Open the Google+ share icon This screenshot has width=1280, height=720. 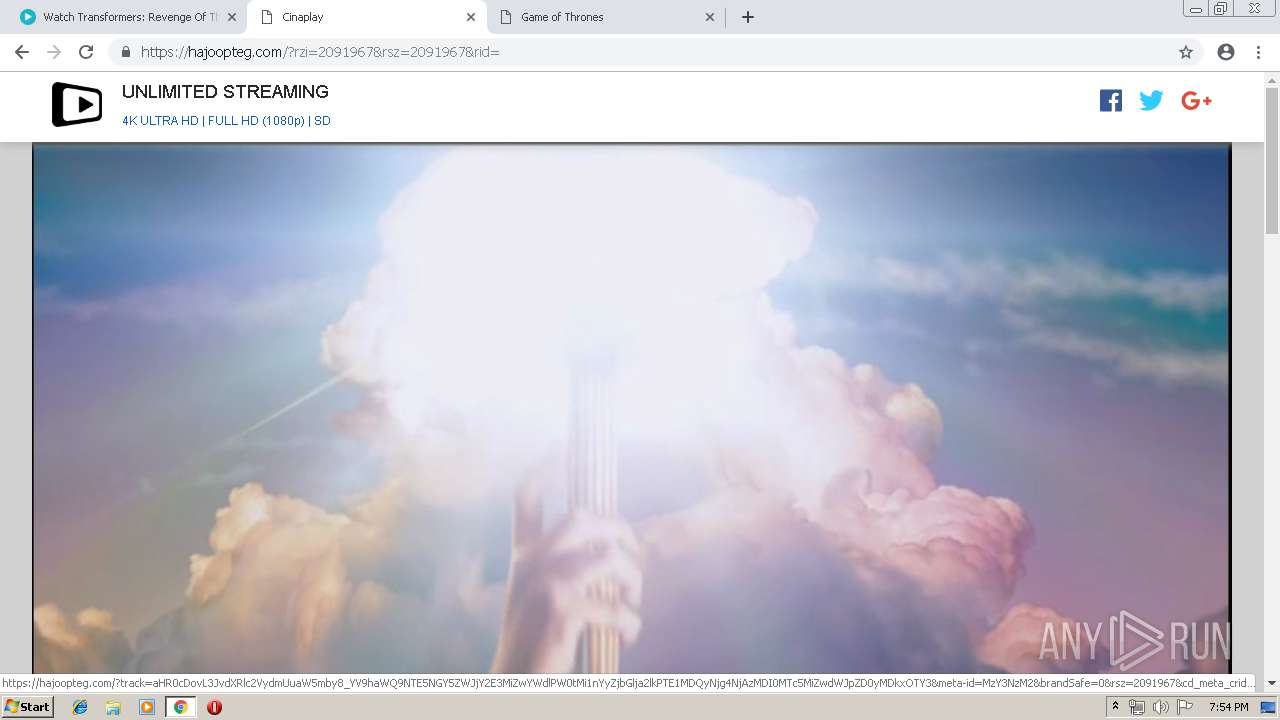(x=1196, y=100)
